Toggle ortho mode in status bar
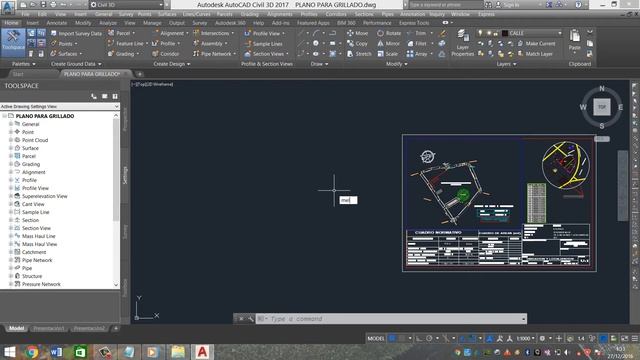The image size is (640, 360). (x=419, y=338)
